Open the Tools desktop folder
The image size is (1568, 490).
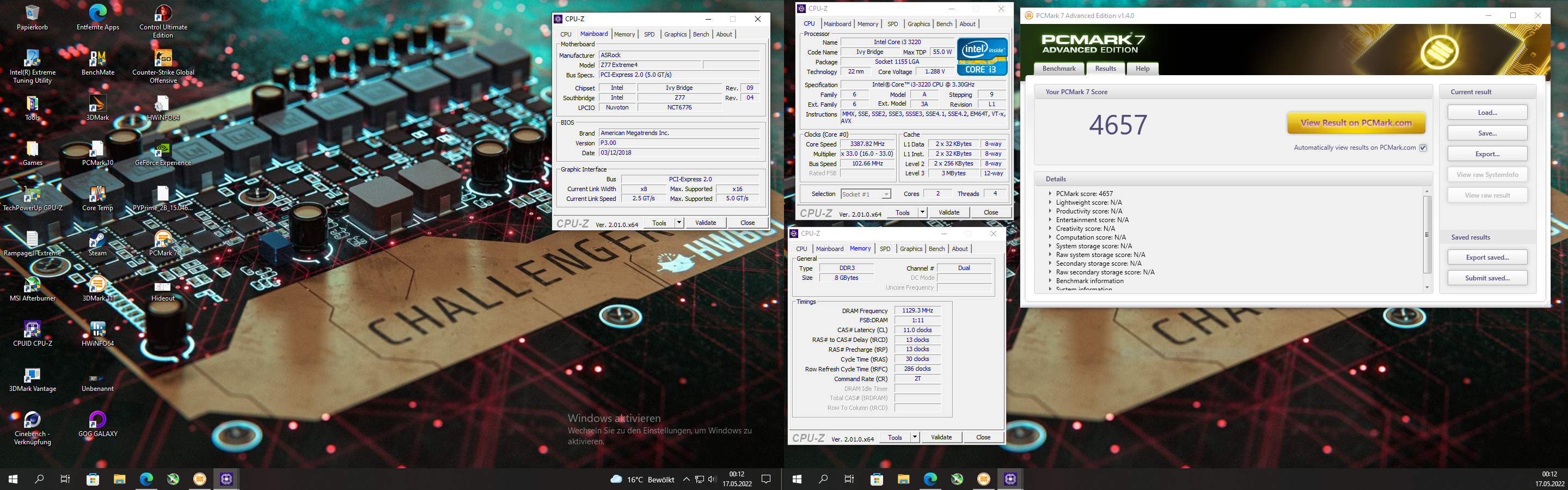[x=32, y=108]
